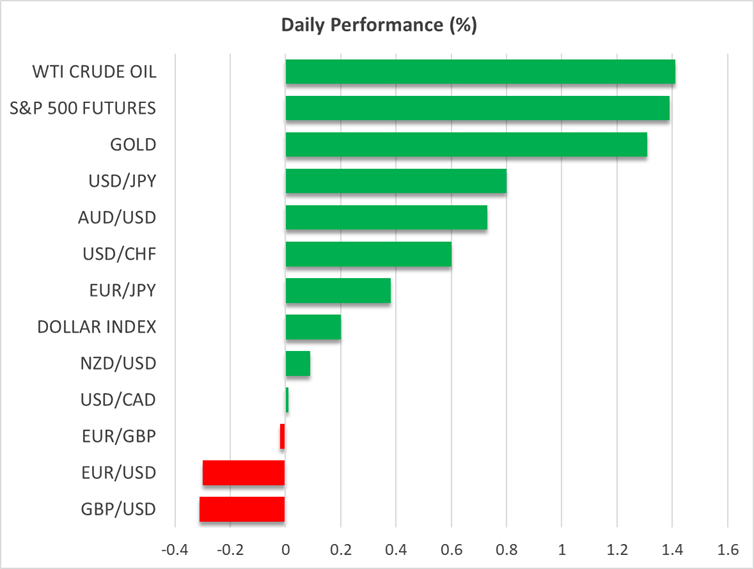Click the Gold performance bar
This screenshot has width=754, height=569.
(x=466, y=145)
